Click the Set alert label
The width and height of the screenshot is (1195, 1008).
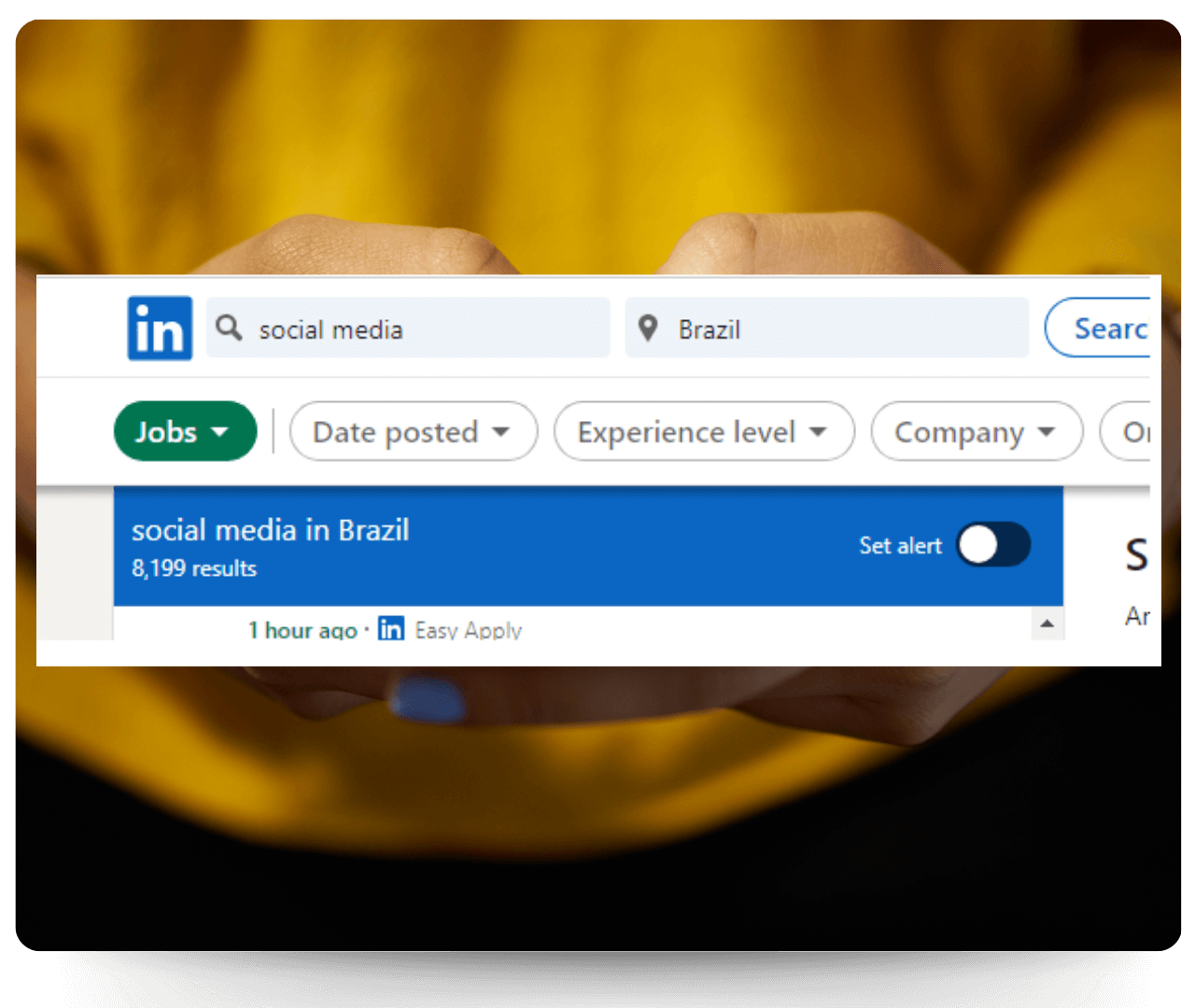(900, 546)
